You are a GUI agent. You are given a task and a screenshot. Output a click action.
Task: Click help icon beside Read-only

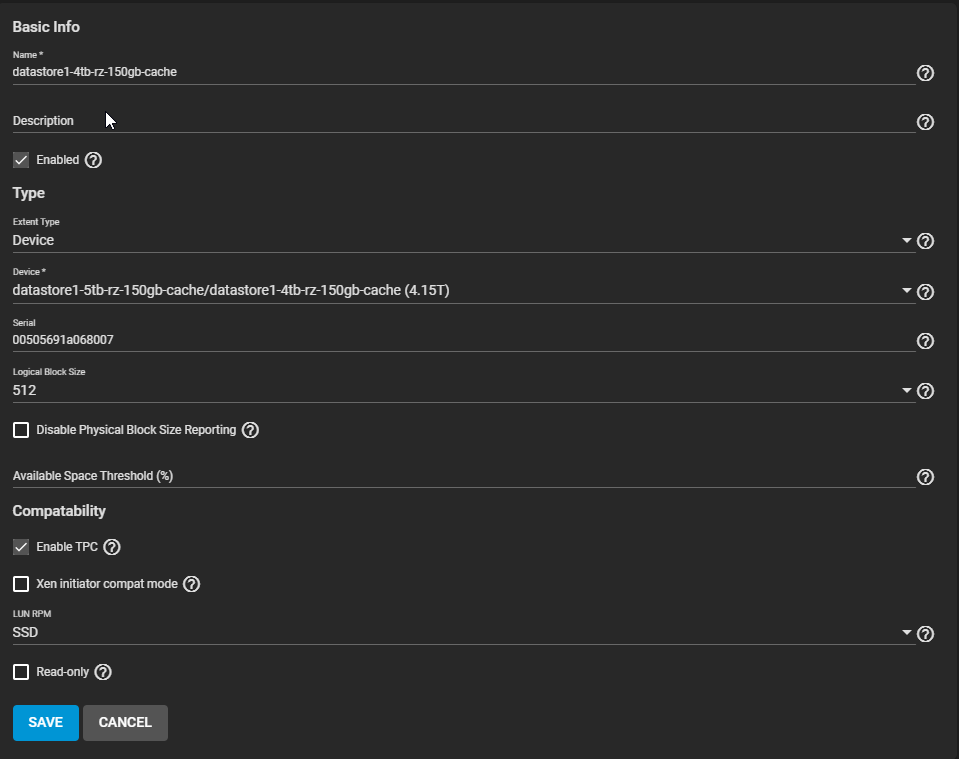tap(102, 672)
